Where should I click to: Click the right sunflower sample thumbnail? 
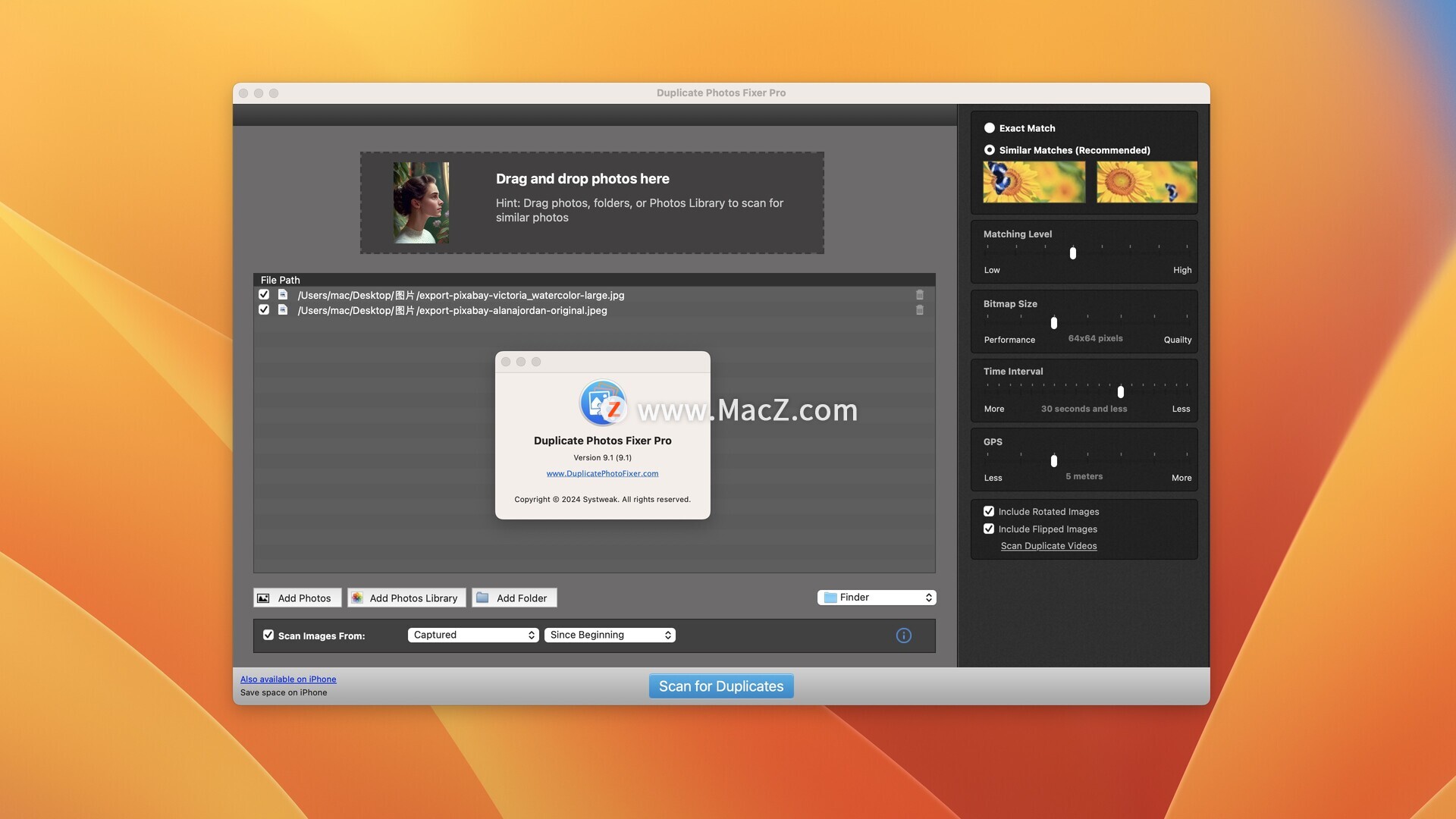1147,182
